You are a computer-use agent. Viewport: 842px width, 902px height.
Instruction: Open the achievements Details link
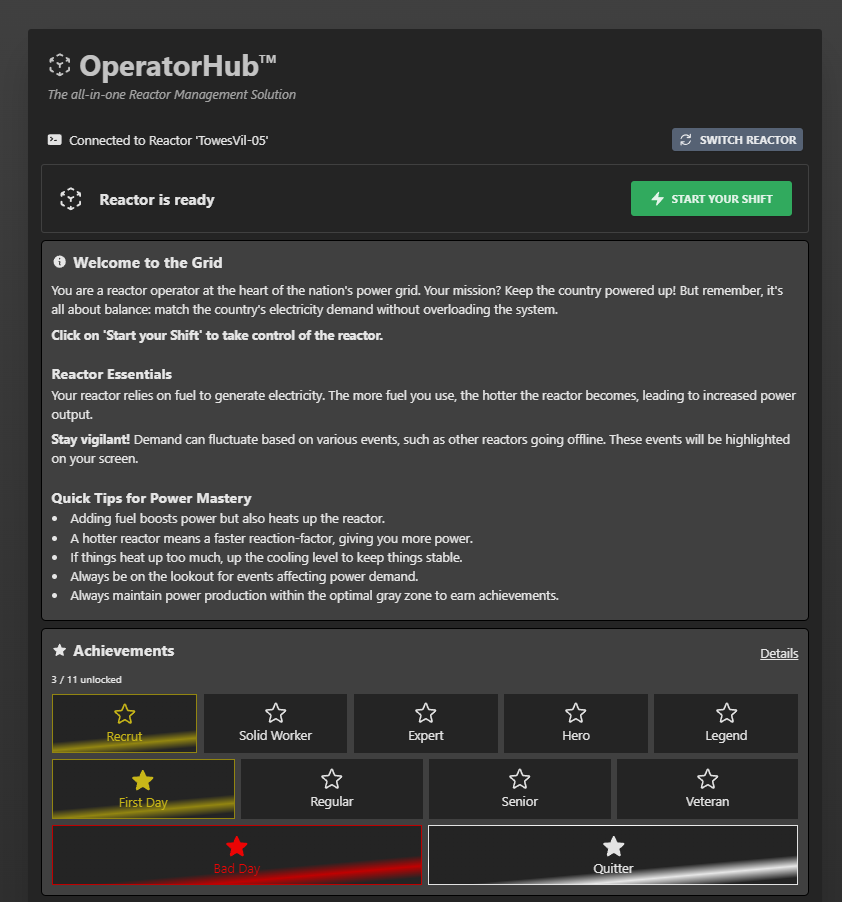pos(779,653)
